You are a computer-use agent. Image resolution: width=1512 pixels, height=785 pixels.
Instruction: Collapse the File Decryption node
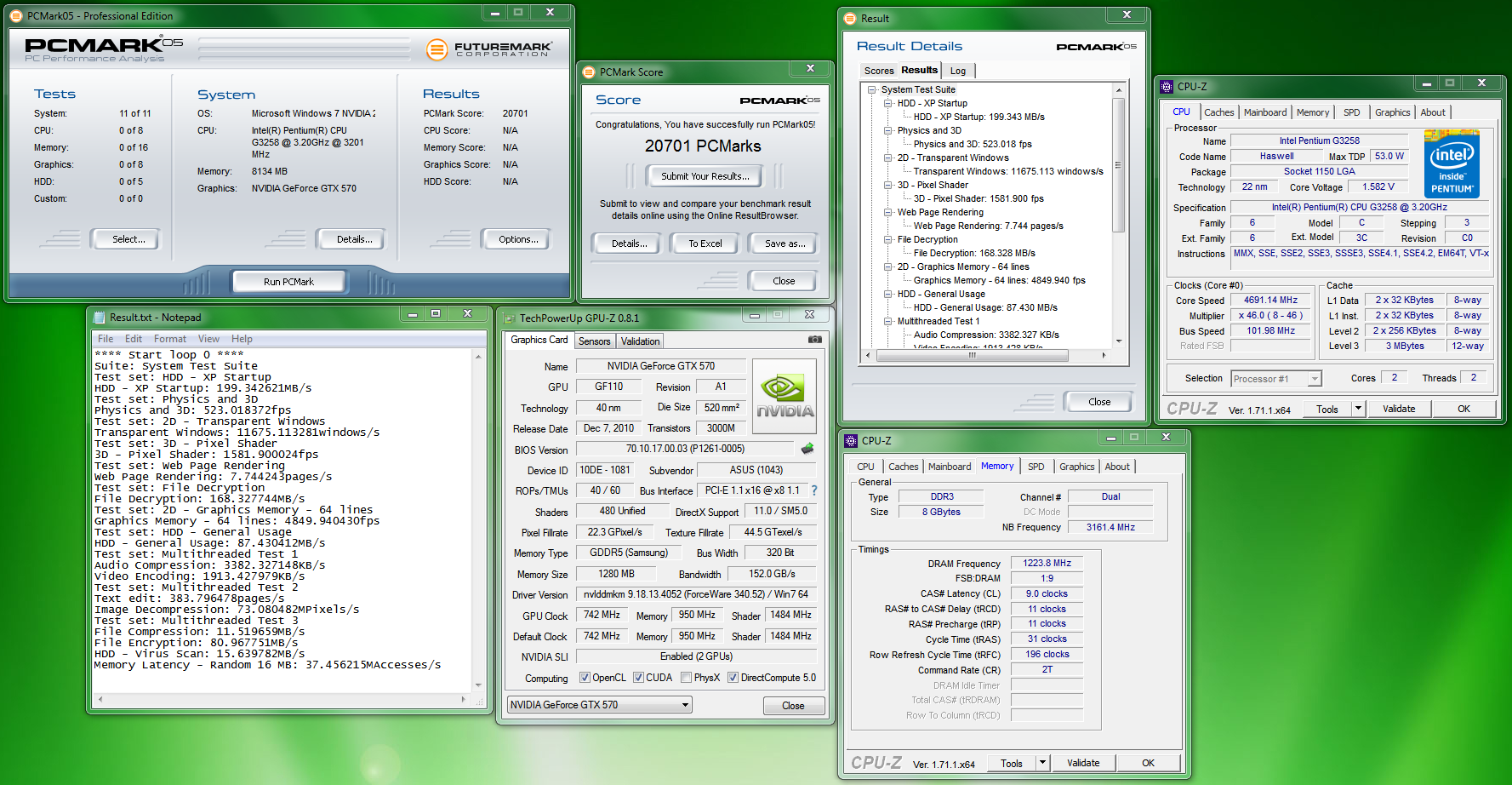click(888, 239)
